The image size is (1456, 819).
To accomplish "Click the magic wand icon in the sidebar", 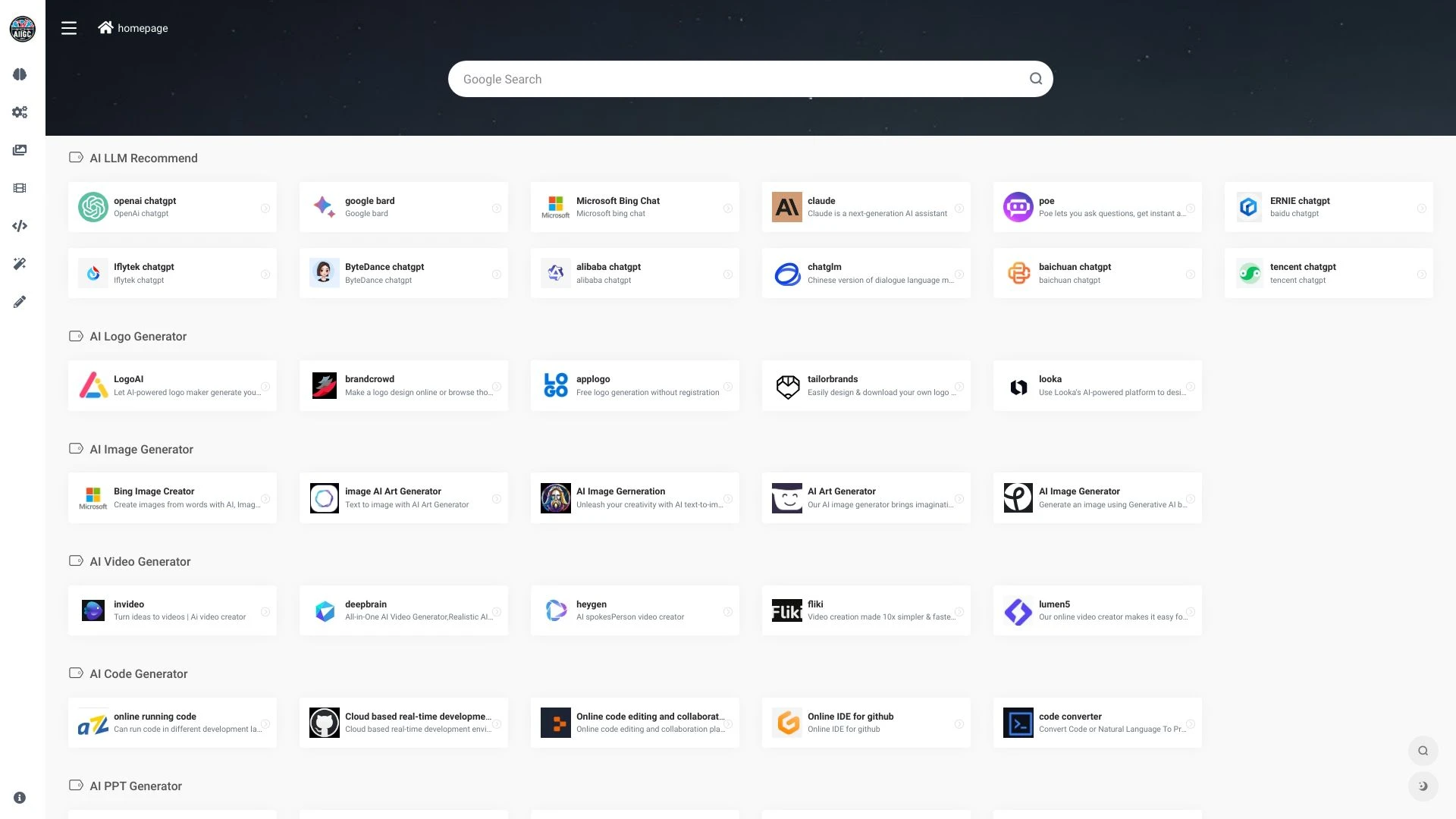I will [x=20, y=263].
